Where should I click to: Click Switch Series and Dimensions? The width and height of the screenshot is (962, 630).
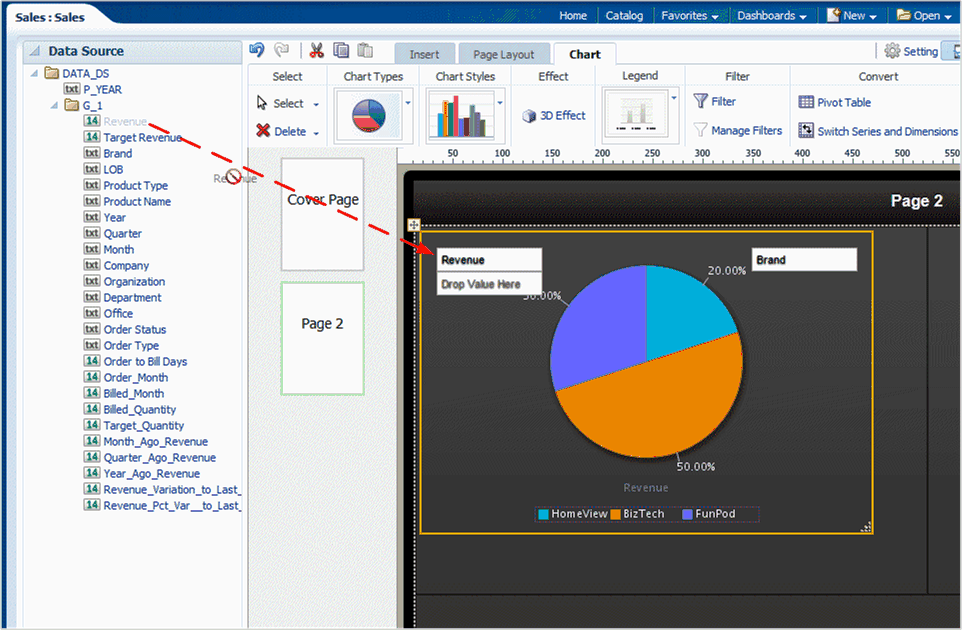[x=878, y=131]
